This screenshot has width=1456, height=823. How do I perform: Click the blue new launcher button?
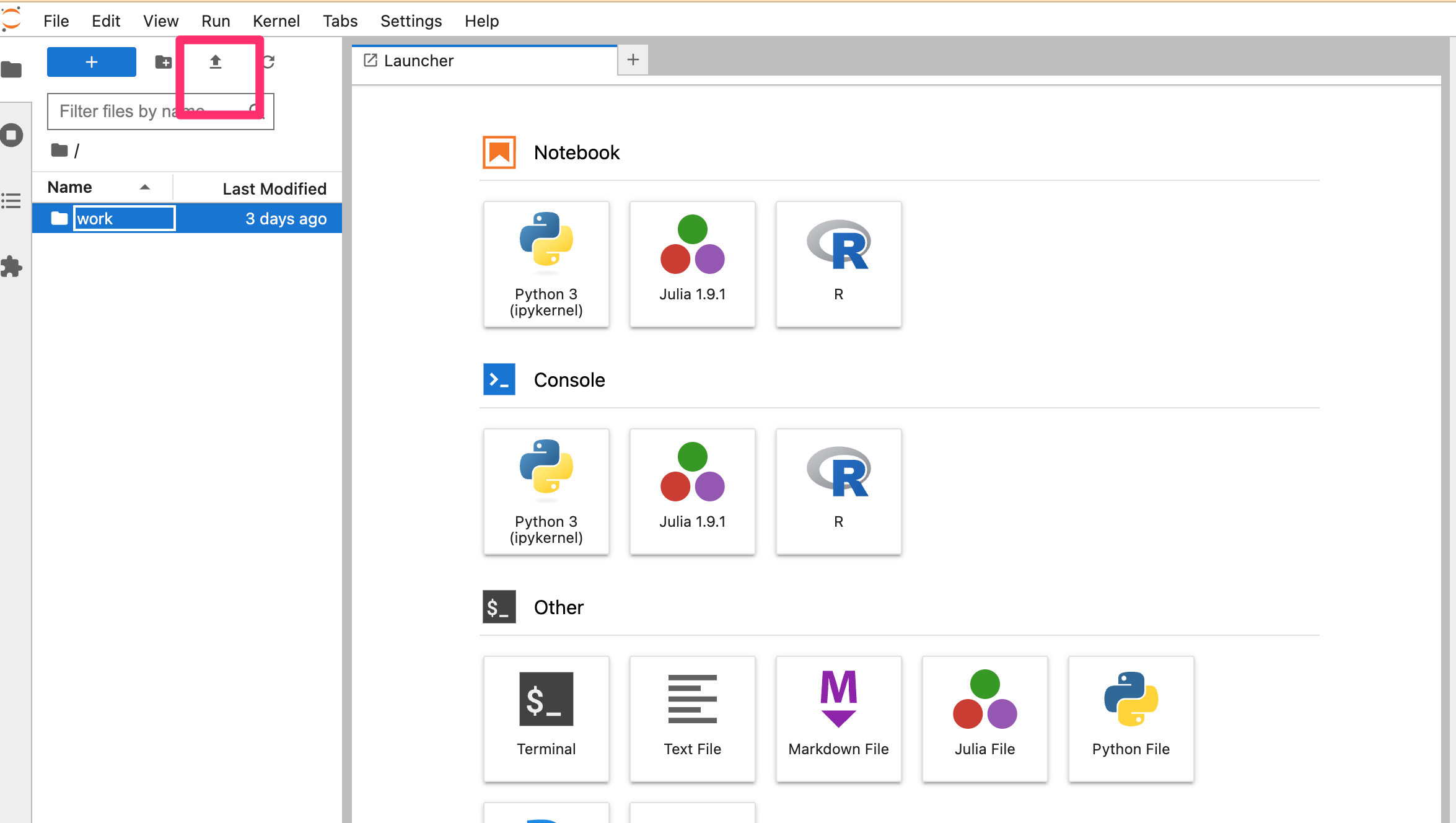pos(92,62)
